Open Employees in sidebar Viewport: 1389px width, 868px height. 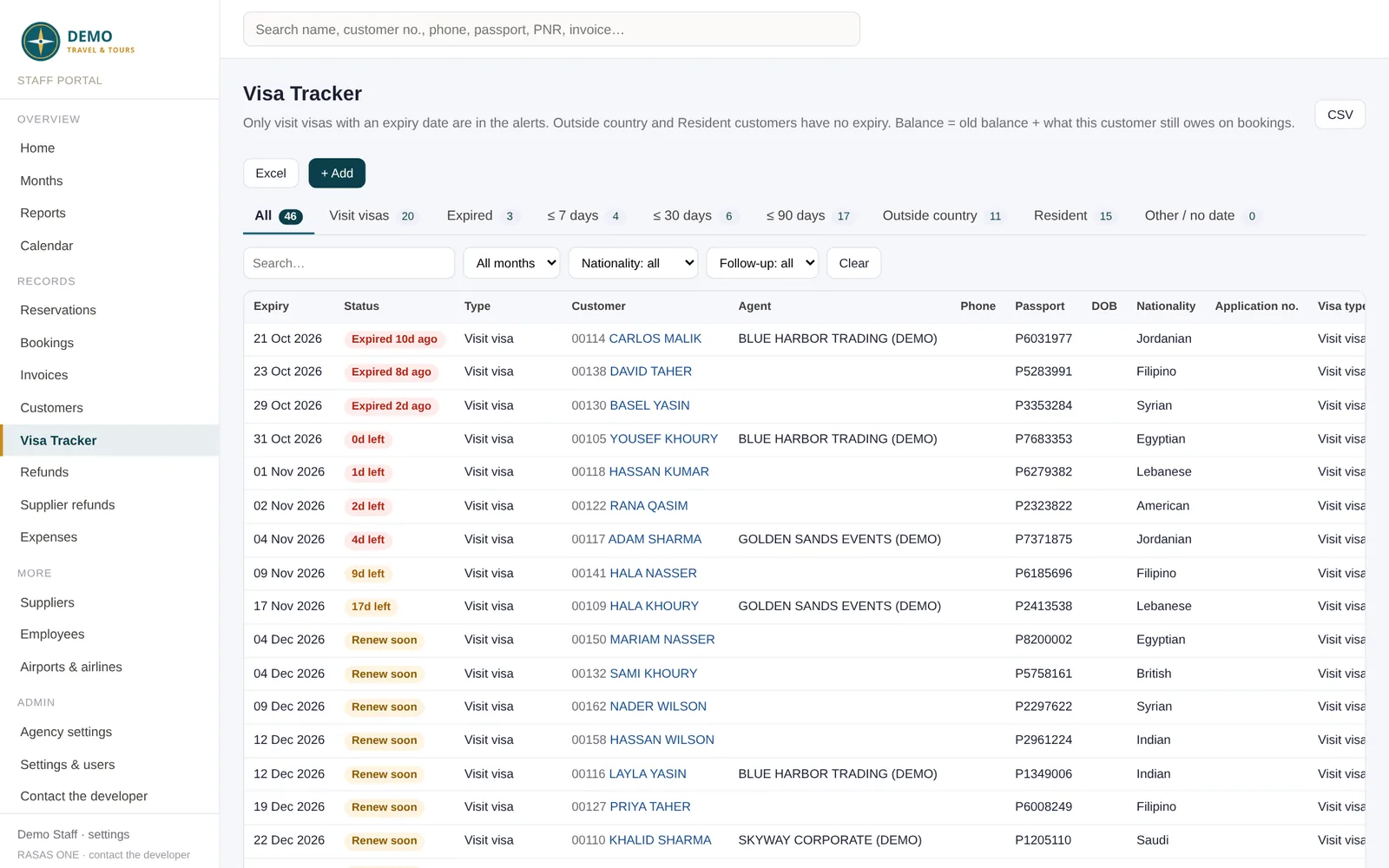point(52,635)
